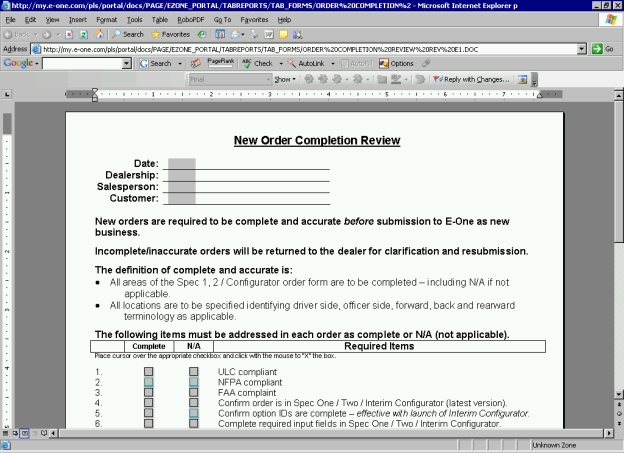Viewport: 624px width, 453px height.
Task: Switch to Reading Layout view icon
Action: [x=44, y=433]
